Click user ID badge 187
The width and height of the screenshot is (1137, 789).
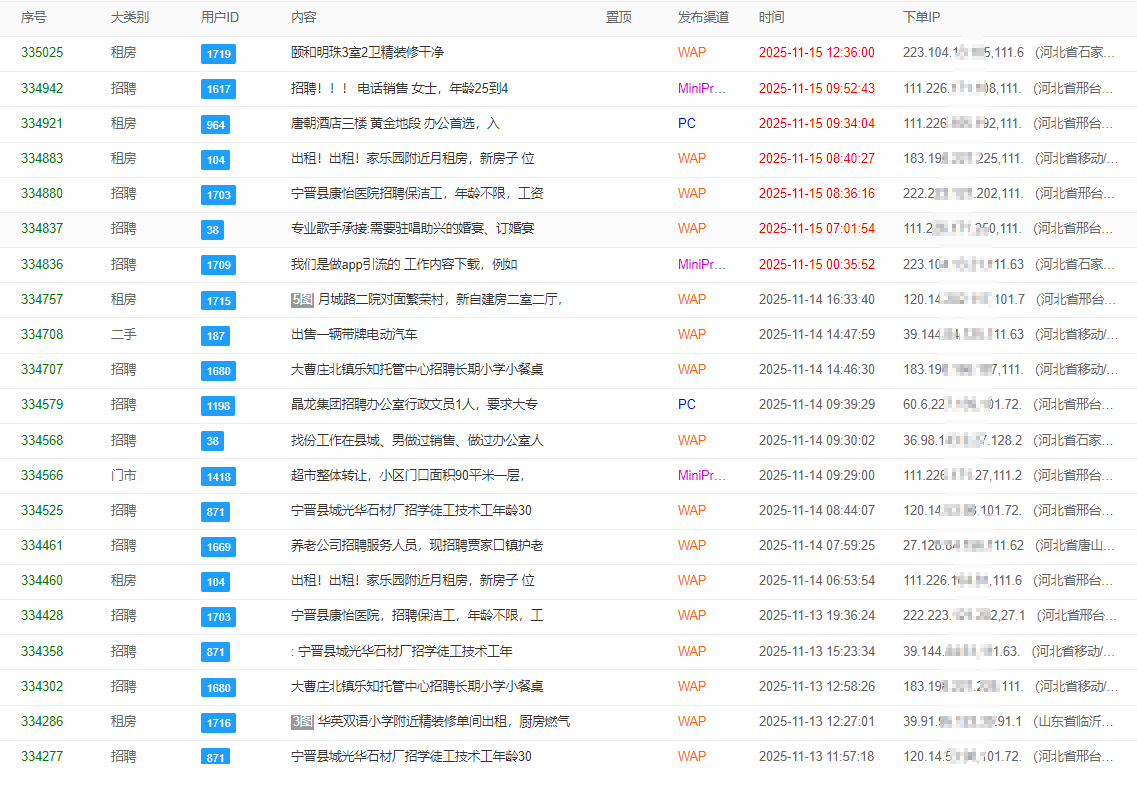(x=215, y=335)
